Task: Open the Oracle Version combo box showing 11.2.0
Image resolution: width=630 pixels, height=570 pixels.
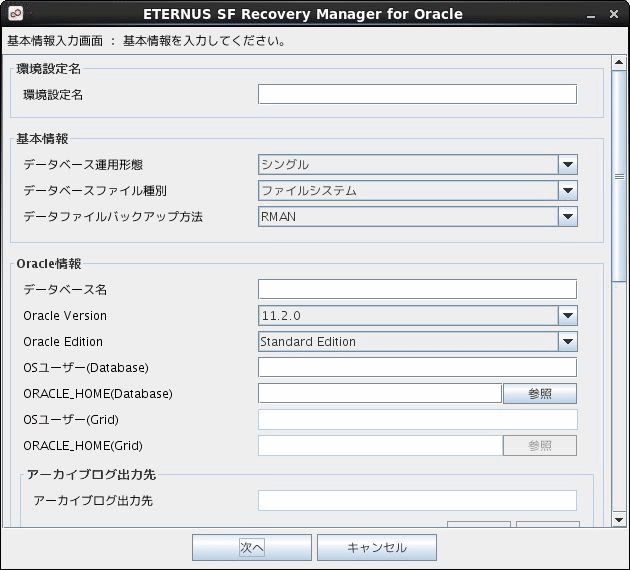Action: tap(417, 316)
